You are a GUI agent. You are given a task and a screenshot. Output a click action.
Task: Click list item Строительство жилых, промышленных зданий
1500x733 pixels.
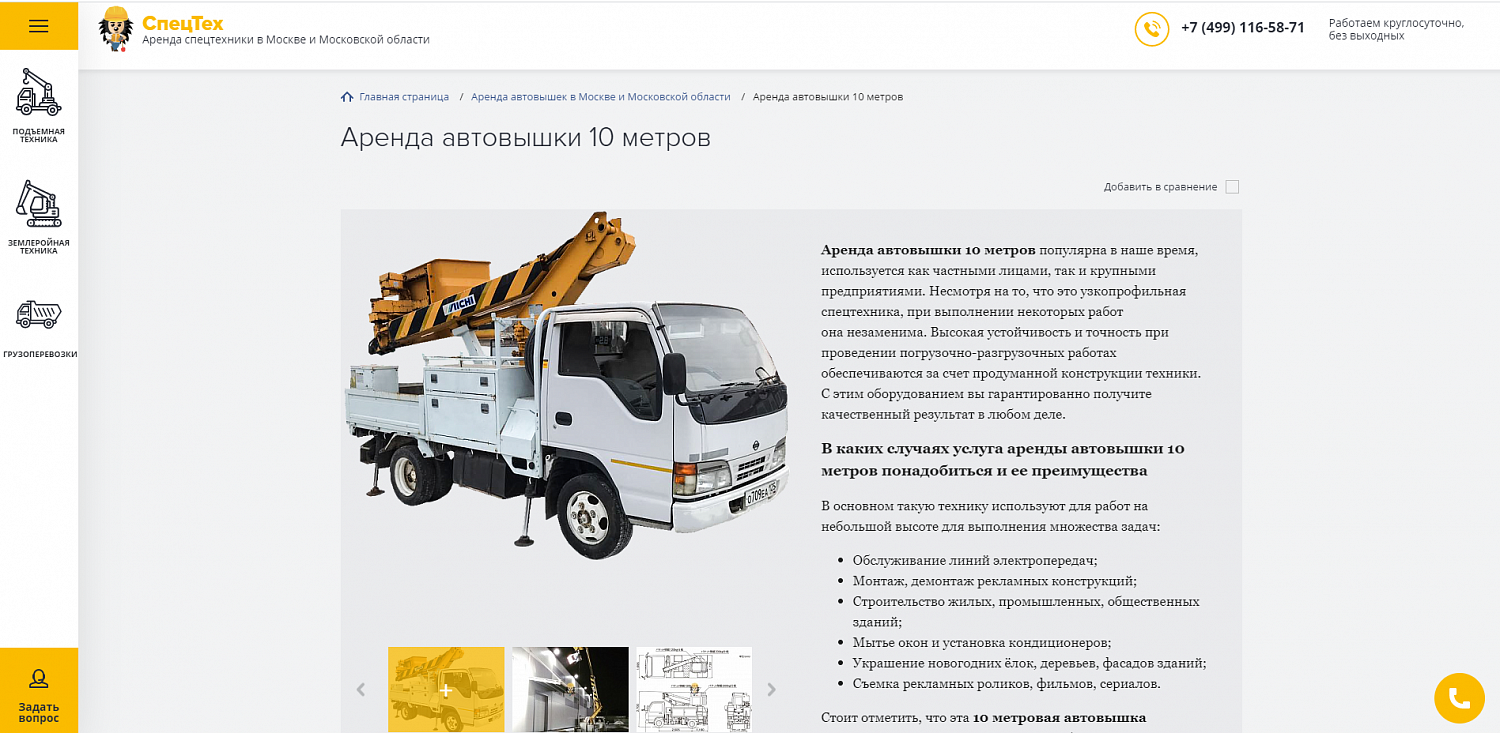tap(1026, 611)
